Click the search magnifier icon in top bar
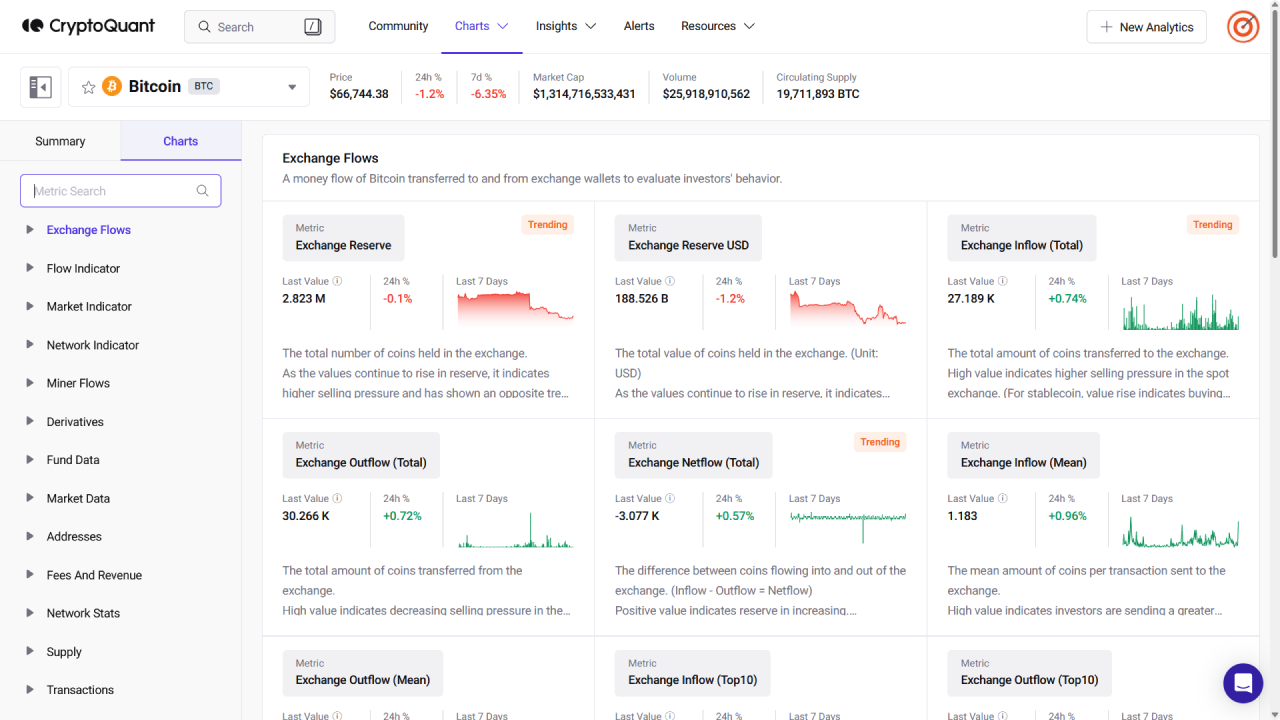 pyautogui.click(x=204, y=27)
